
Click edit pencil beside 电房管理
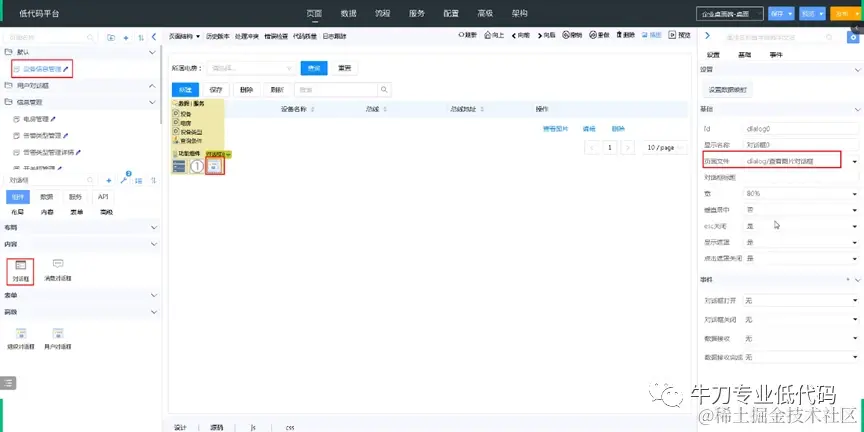click(x=53, y=119)
